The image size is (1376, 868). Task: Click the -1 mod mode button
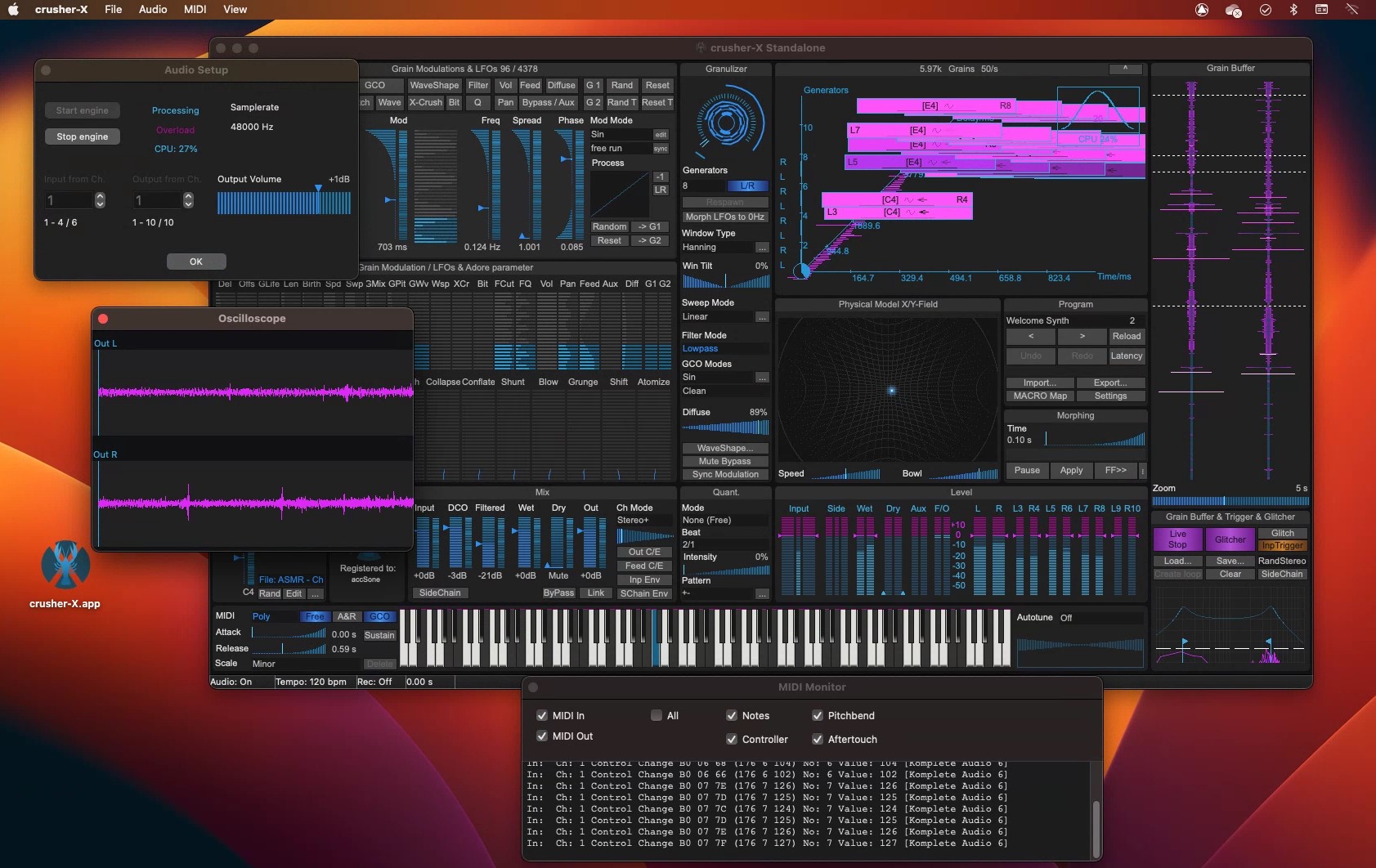(x=660, y=177)
